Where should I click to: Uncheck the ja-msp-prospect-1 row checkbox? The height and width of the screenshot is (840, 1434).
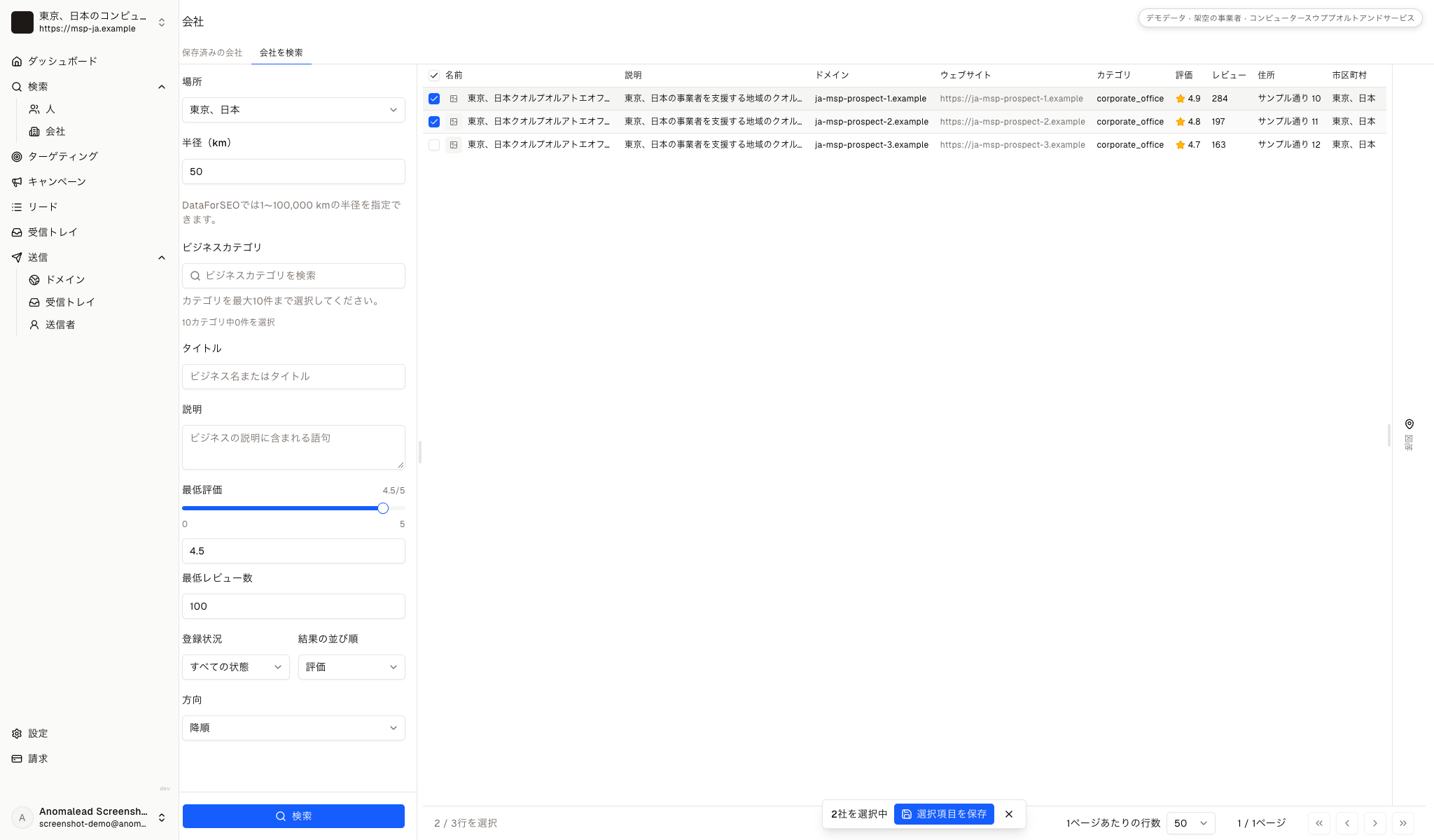click(x=434, y=99)
